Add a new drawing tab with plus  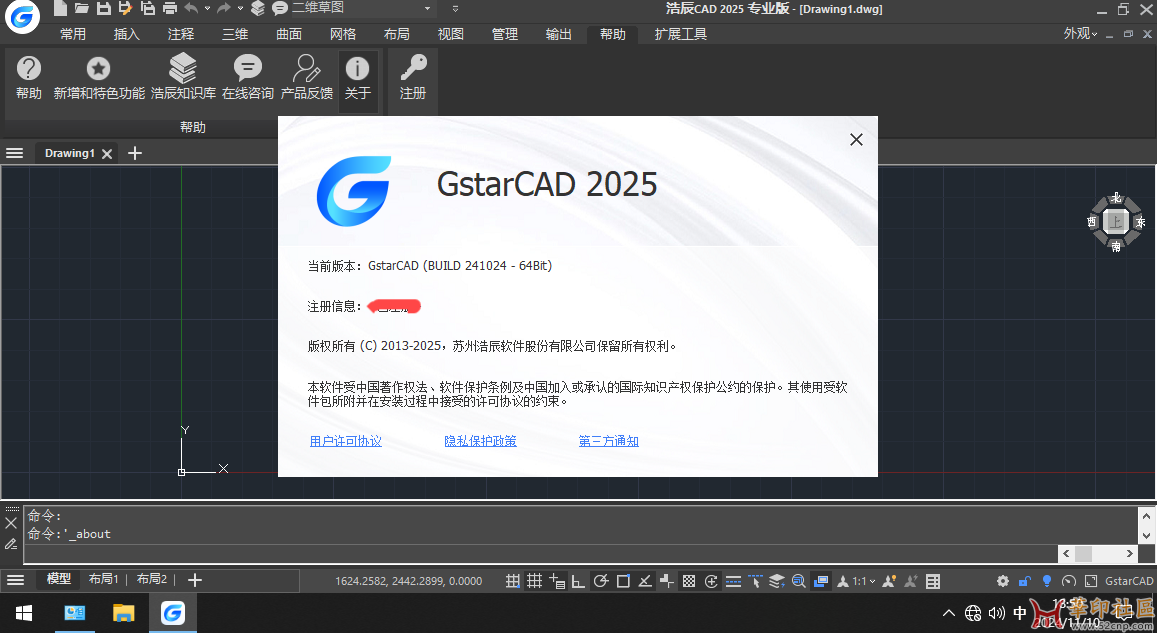(x=134, y=153)
